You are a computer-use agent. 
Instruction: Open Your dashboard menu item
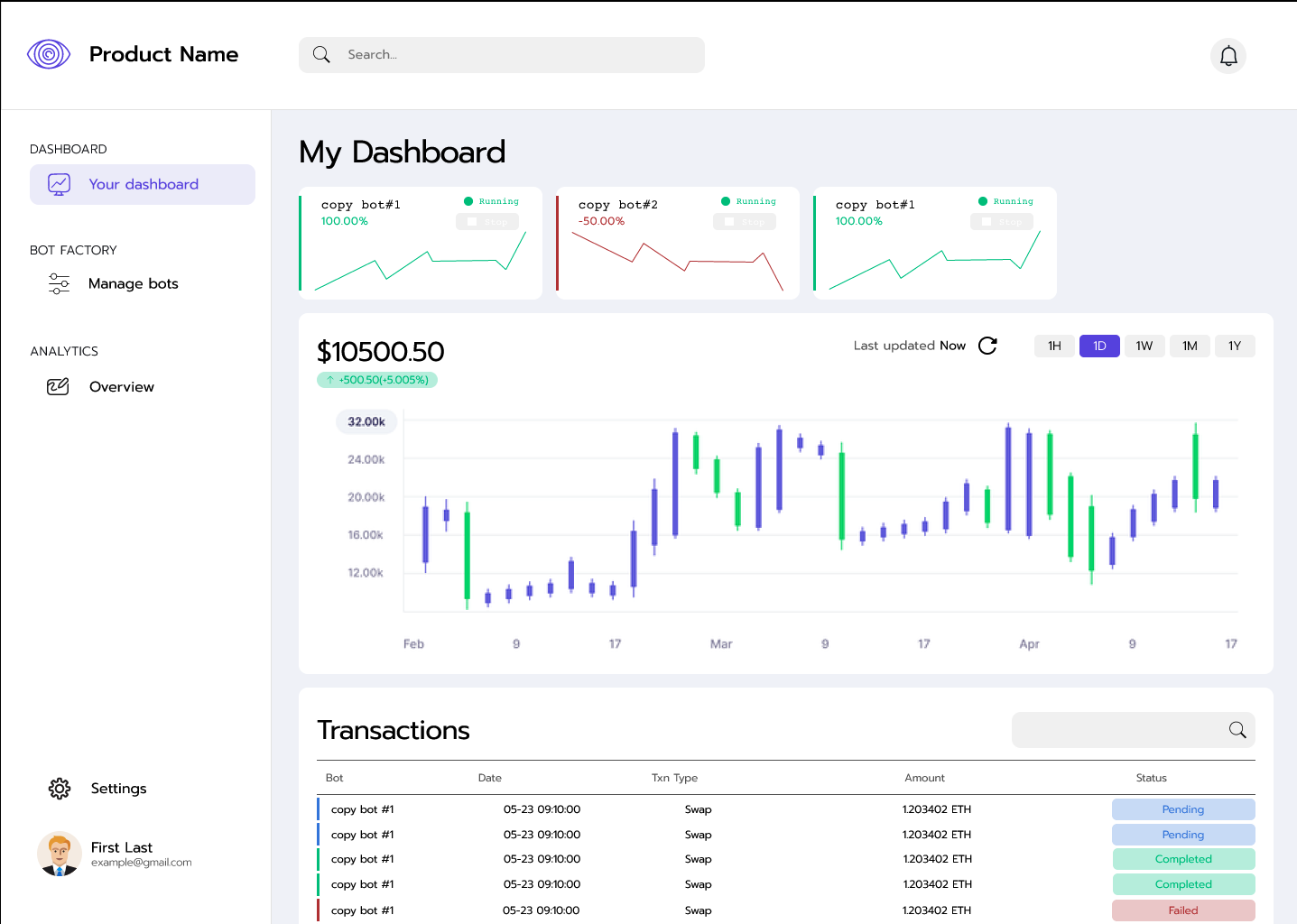(143, 184)
